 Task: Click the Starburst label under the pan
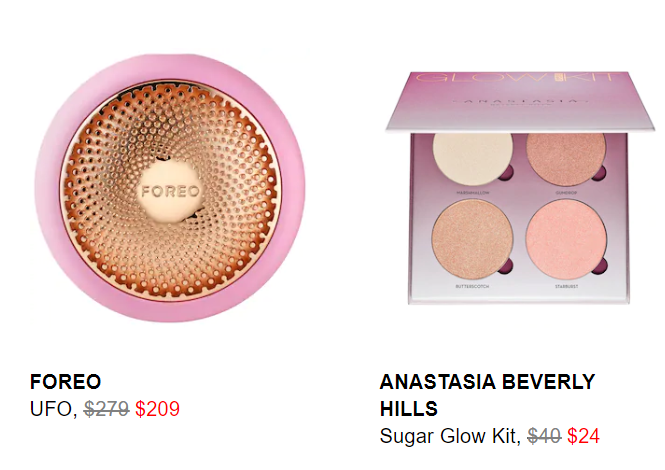566,286
